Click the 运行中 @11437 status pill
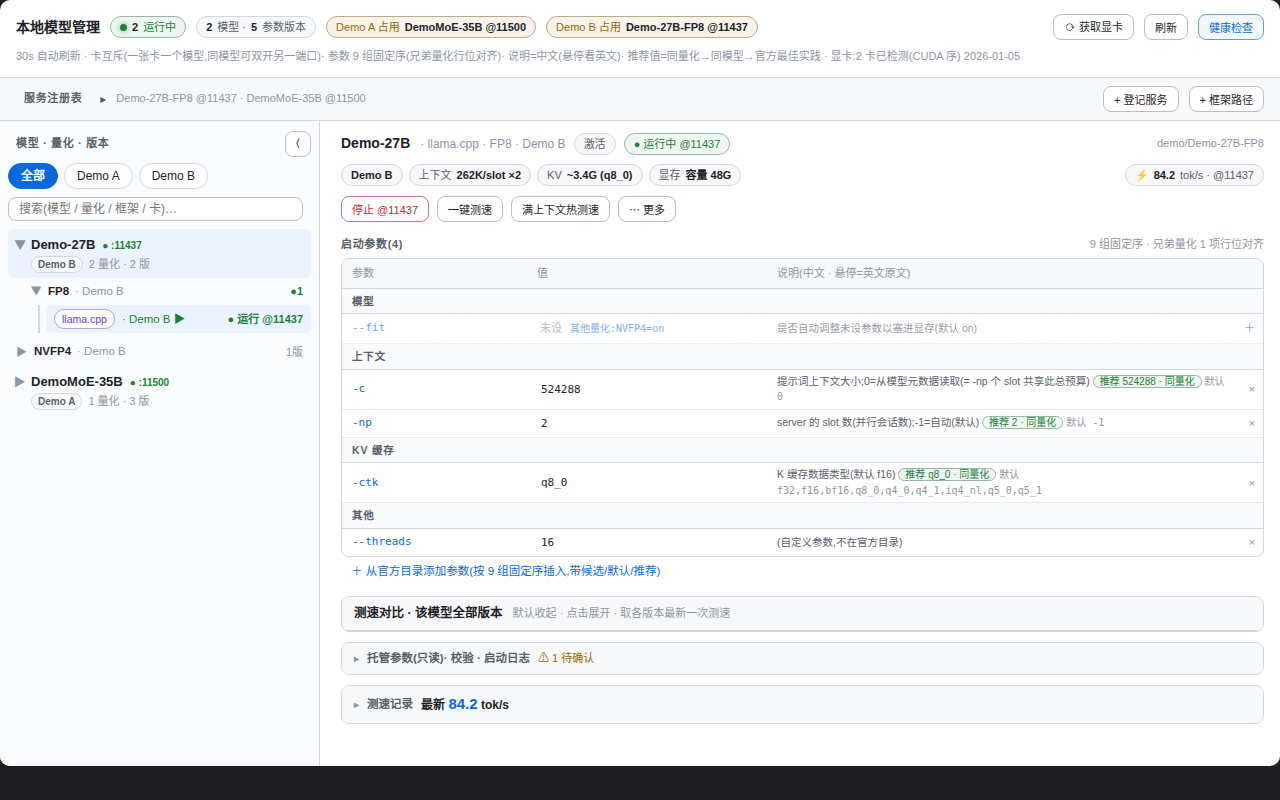The width and height of the screenshot is (1280, 800). tap(677, 144)
